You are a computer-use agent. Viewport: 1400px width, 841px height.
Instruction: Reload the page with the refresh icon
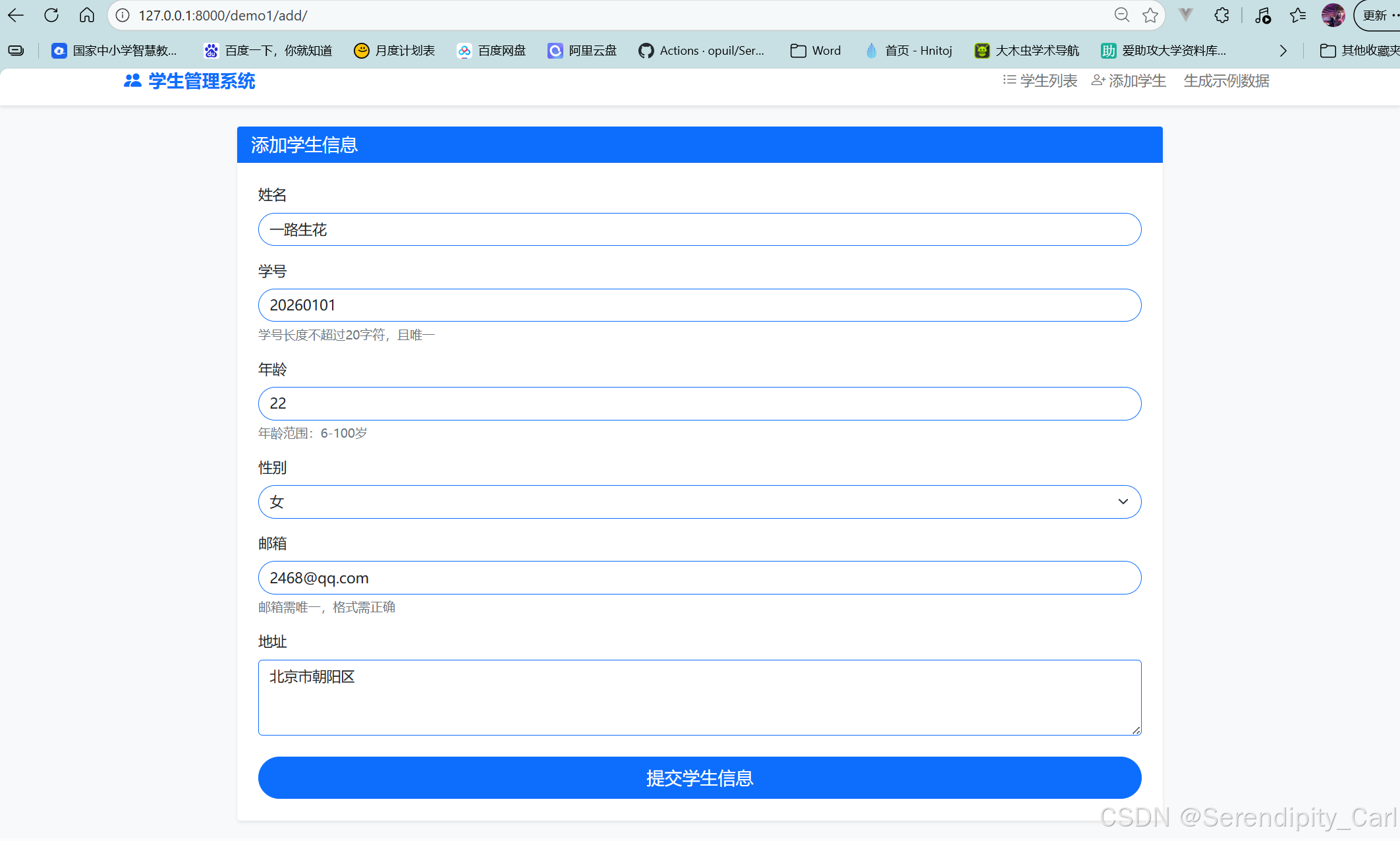coord(51,15)
